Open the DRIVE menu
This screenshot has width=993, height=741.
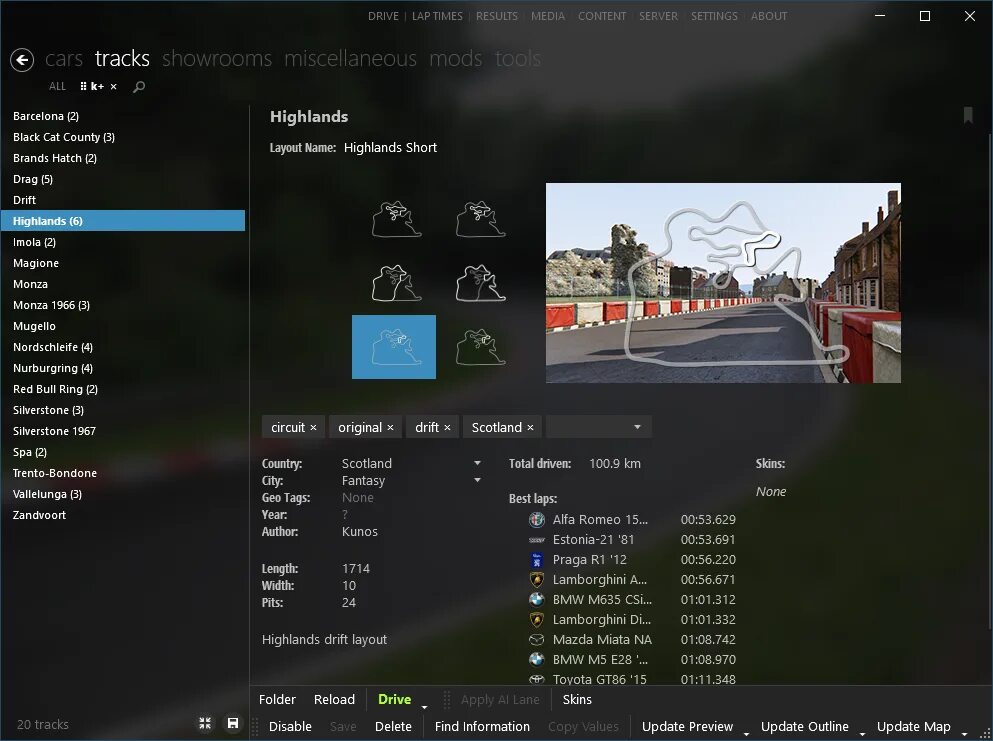click(x=383, y=16)
